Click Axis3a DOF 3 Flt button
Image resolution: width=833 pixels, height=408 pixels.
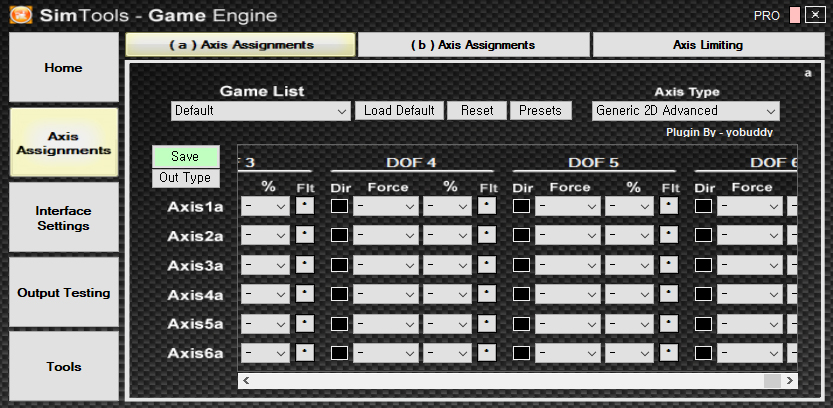pyautogui.click(x=305, y=264)
